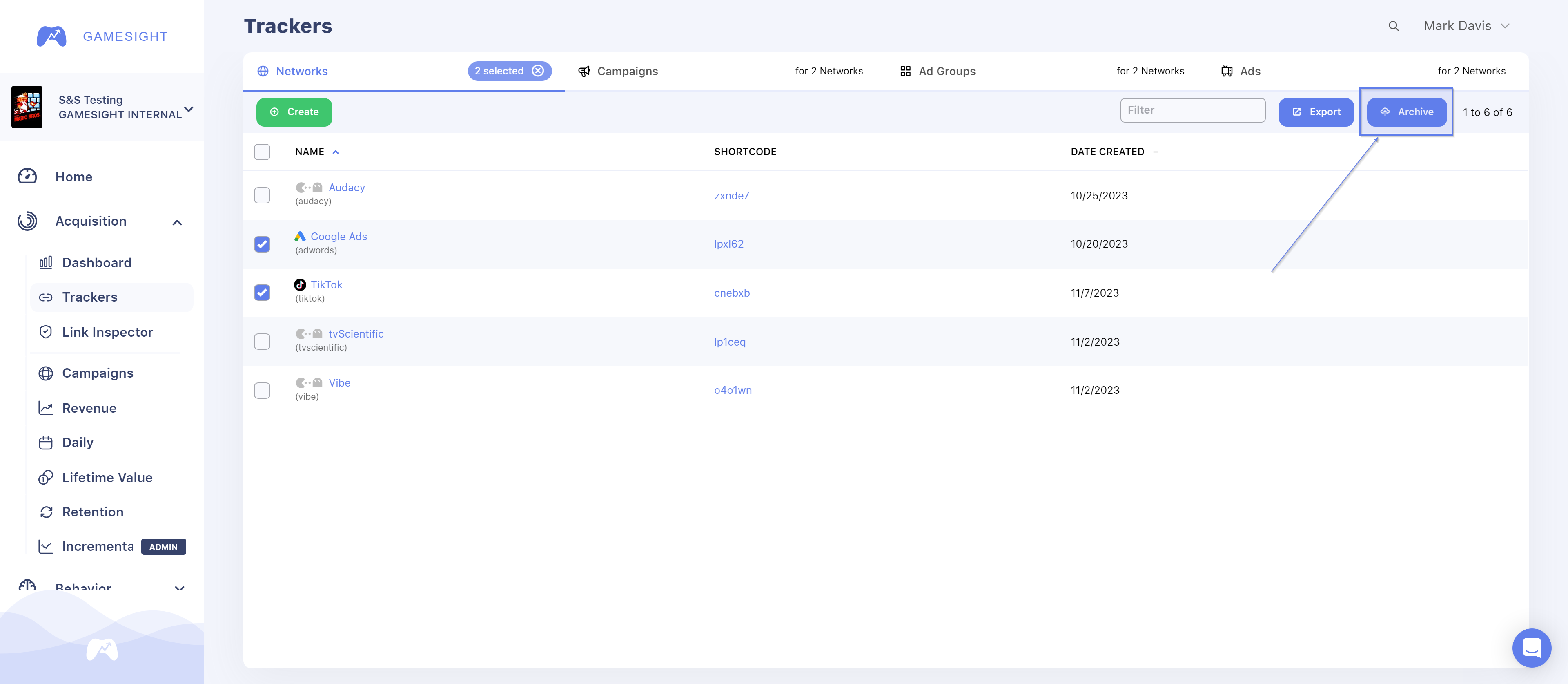Open Home in the sidebar
This screenshot has height=684, width=1568.
(x=73, y=177)
